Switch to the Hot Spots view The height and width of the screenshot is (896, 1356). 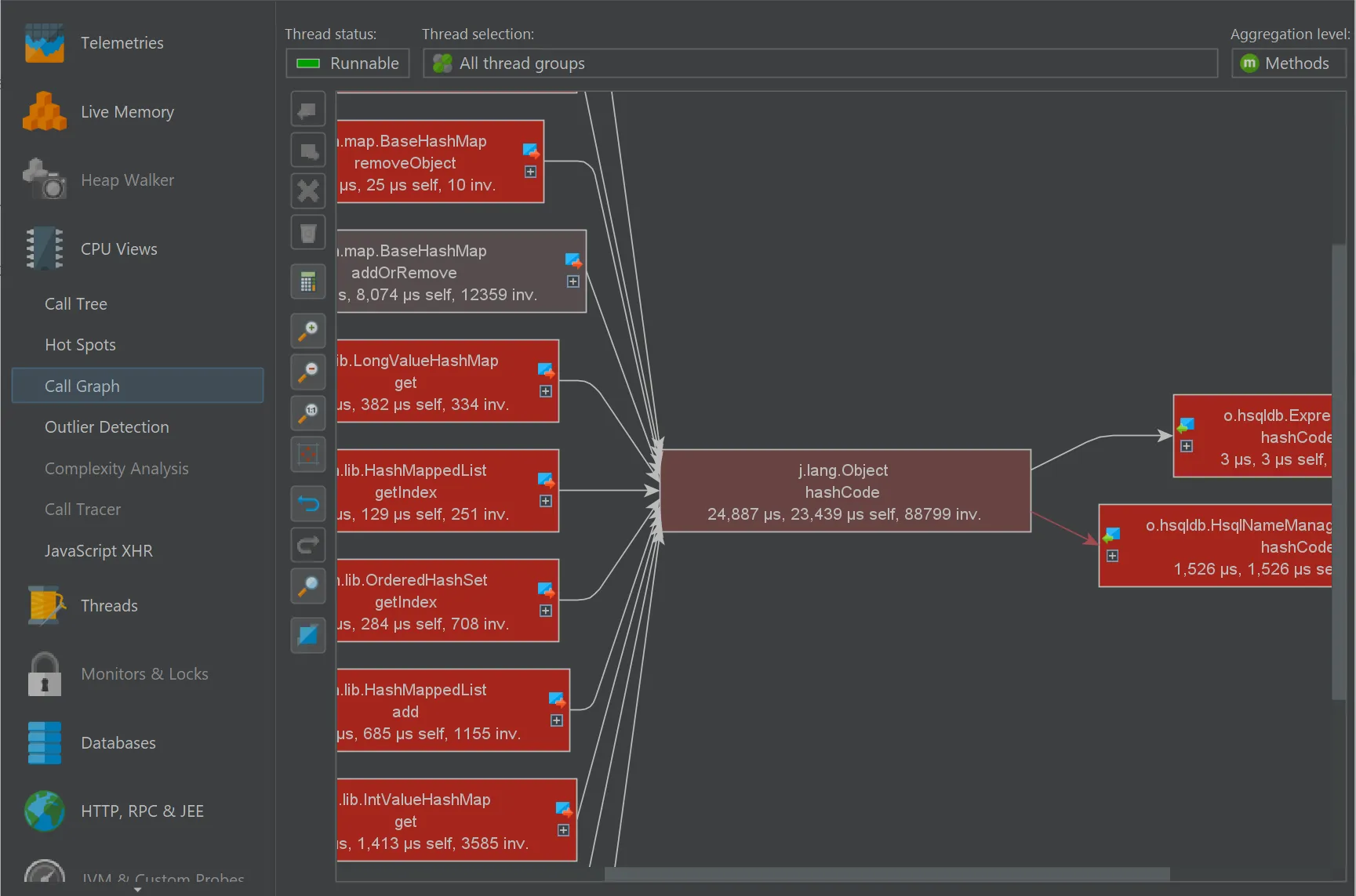[x=80, y=344]
